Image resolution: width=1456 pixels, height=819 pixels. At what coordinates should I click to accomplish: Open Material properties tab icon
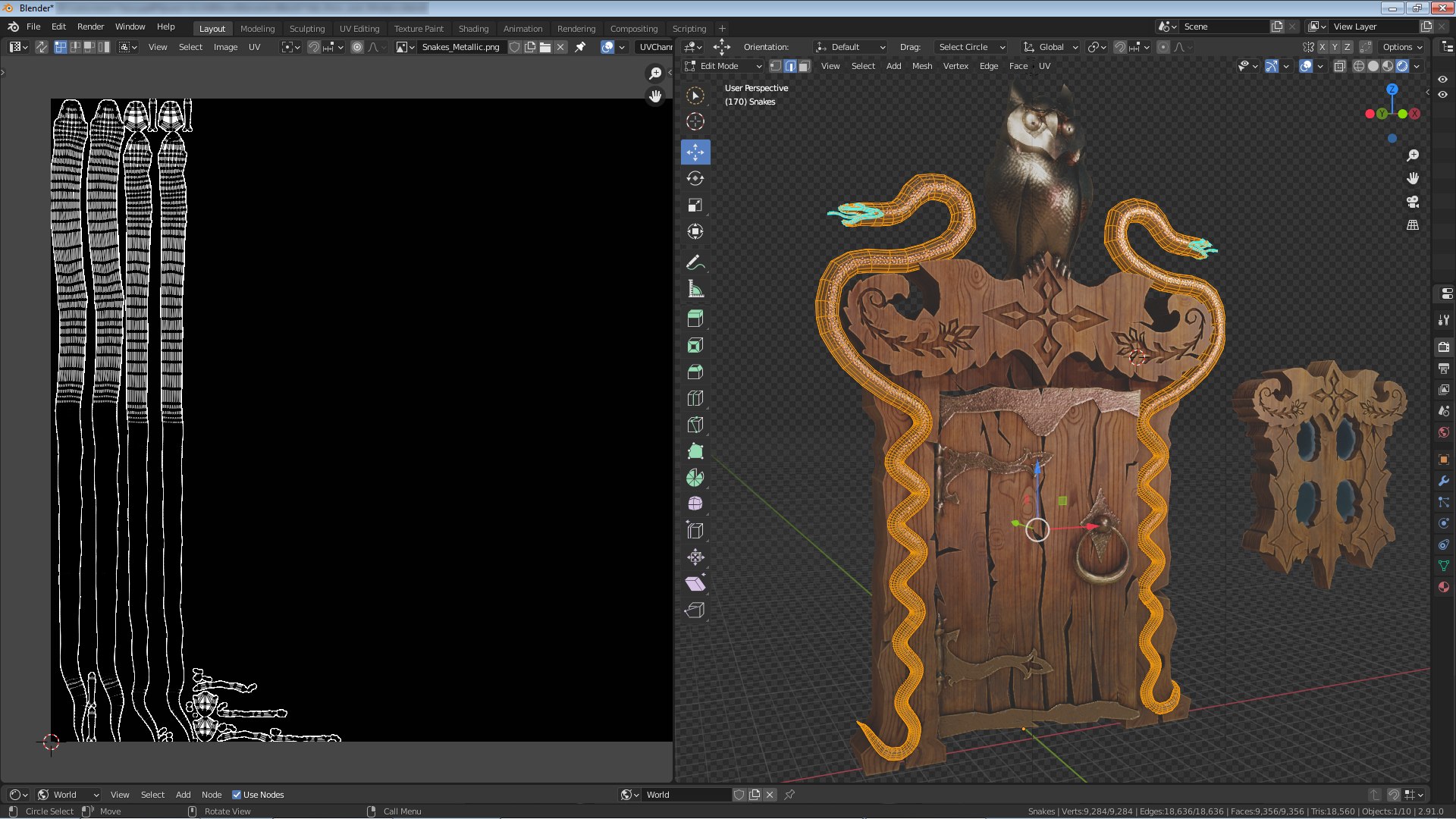[1444, 587]
